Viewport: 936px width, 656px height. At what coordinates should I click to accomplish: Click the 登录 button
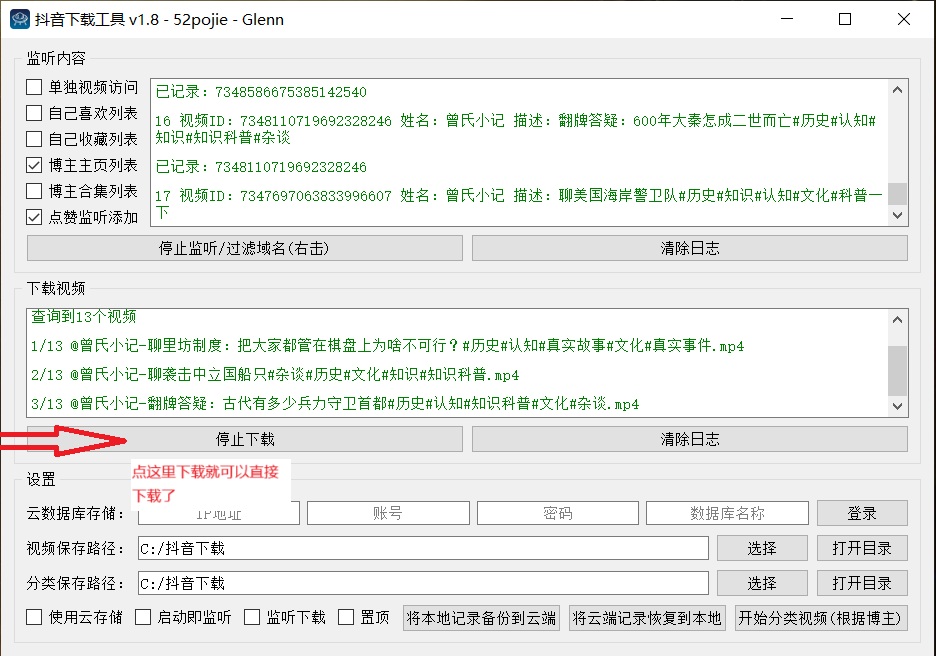(x=862, y=513)
